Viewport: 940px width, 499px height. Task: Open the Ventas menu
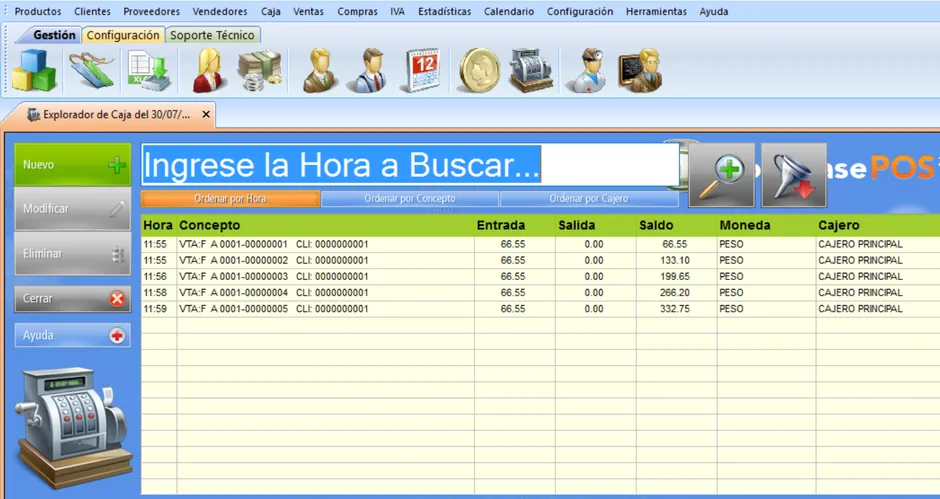click(x=309, y=11)
